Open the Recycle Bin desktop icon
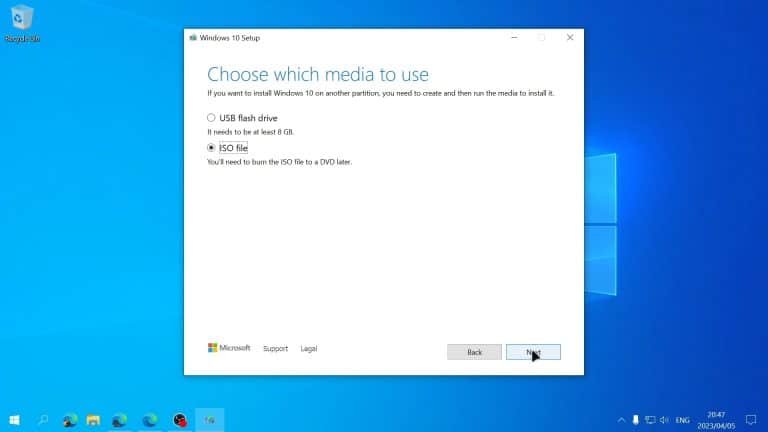768x432 pixels. 22,24
